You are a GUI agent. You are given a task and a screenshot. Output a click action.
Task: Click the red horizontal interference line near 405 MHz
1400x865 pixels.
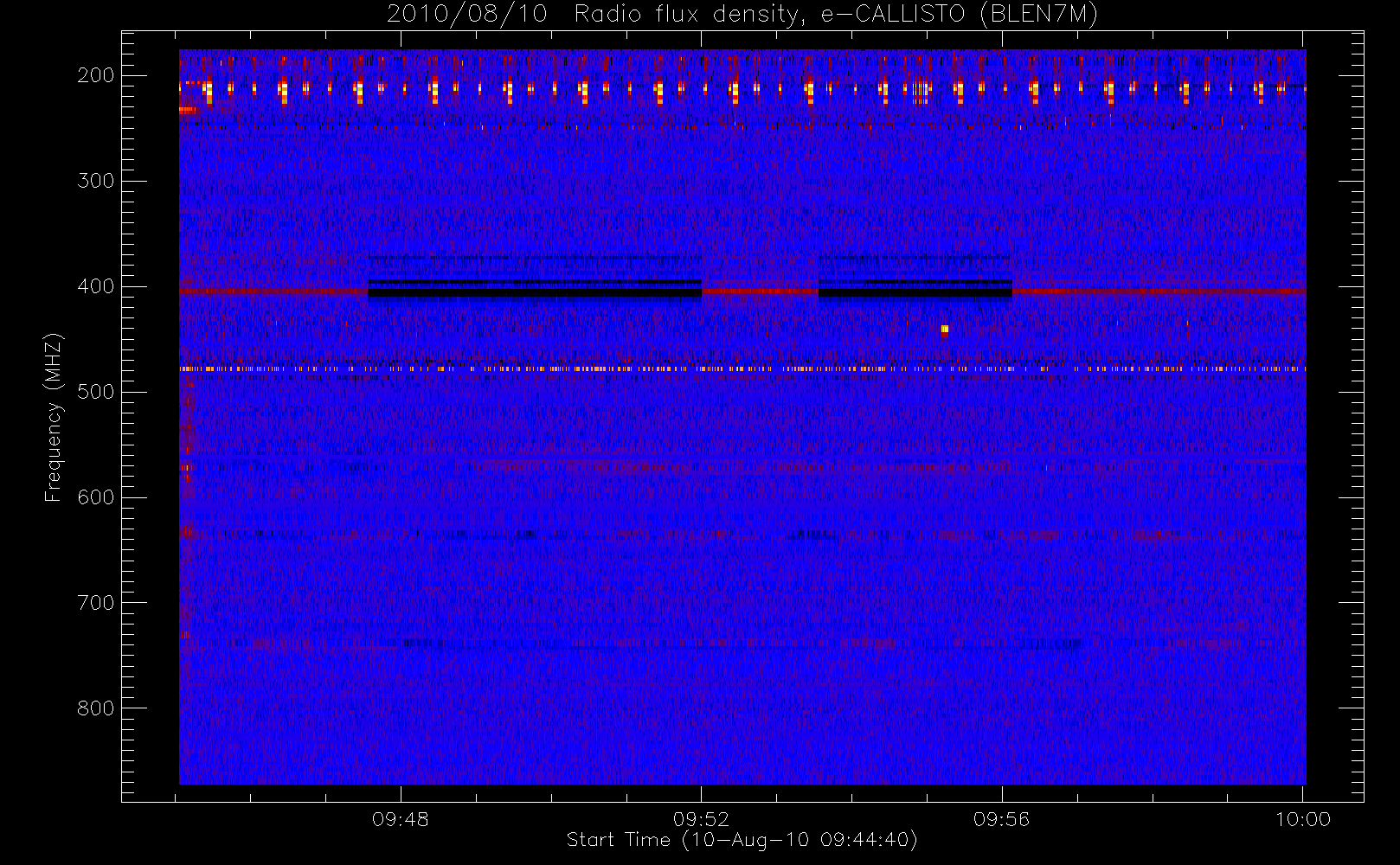point(742,292)
